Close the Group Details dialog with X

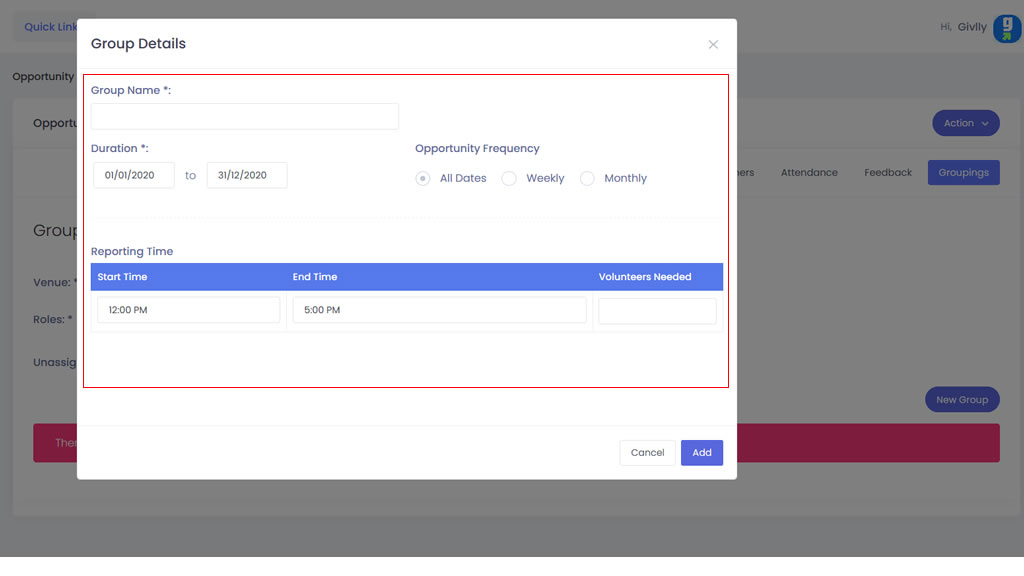713,44
